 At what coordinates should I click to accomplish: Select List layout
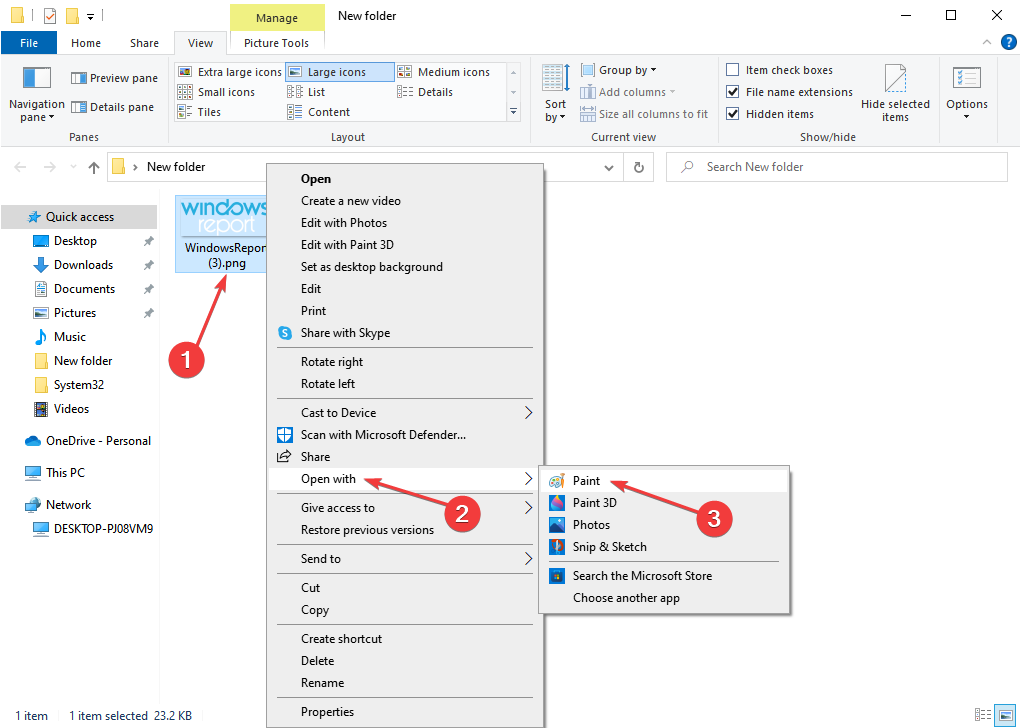(307, 92)
